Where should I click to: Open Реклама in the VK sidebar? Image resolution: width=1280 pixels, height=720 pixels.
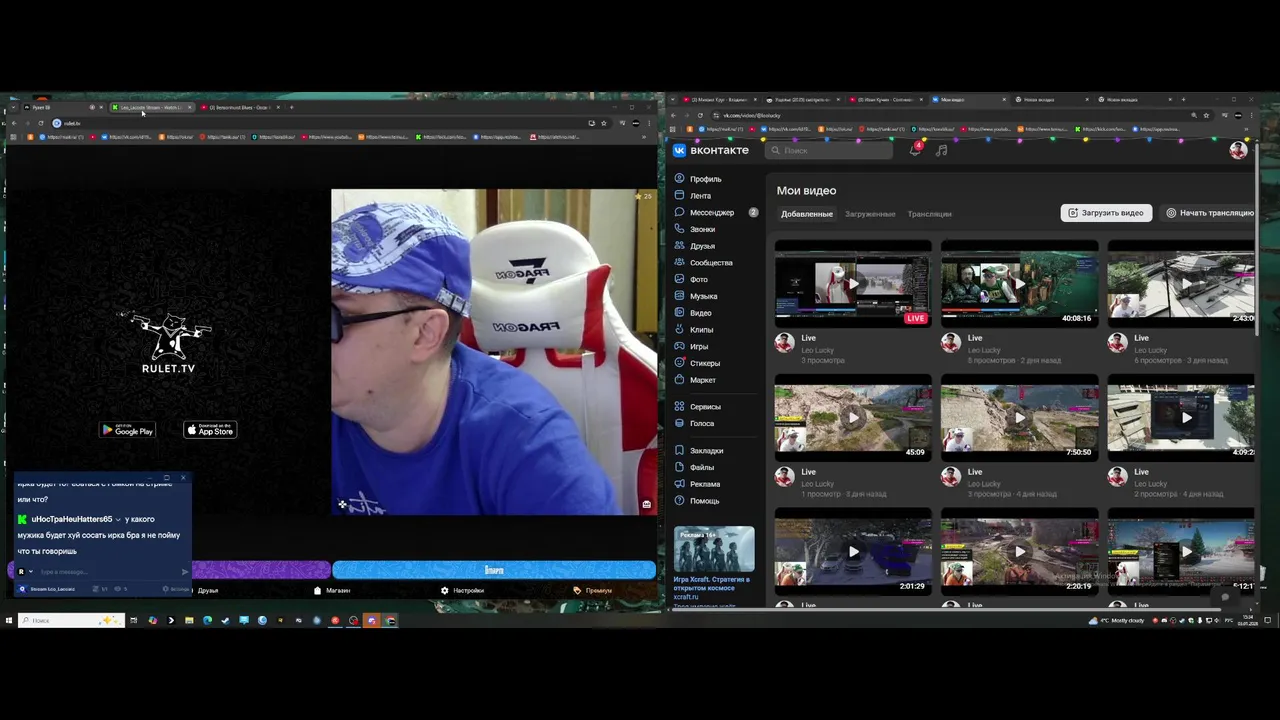(x=697, y=484)
